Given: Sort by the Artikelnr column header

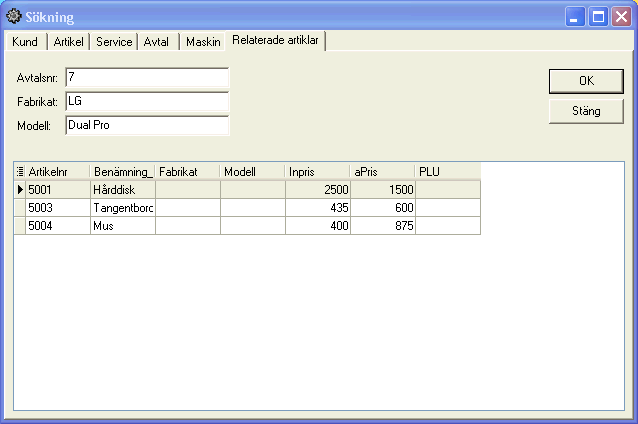Looking at the screenshot, I should click(x=57, y=172).
